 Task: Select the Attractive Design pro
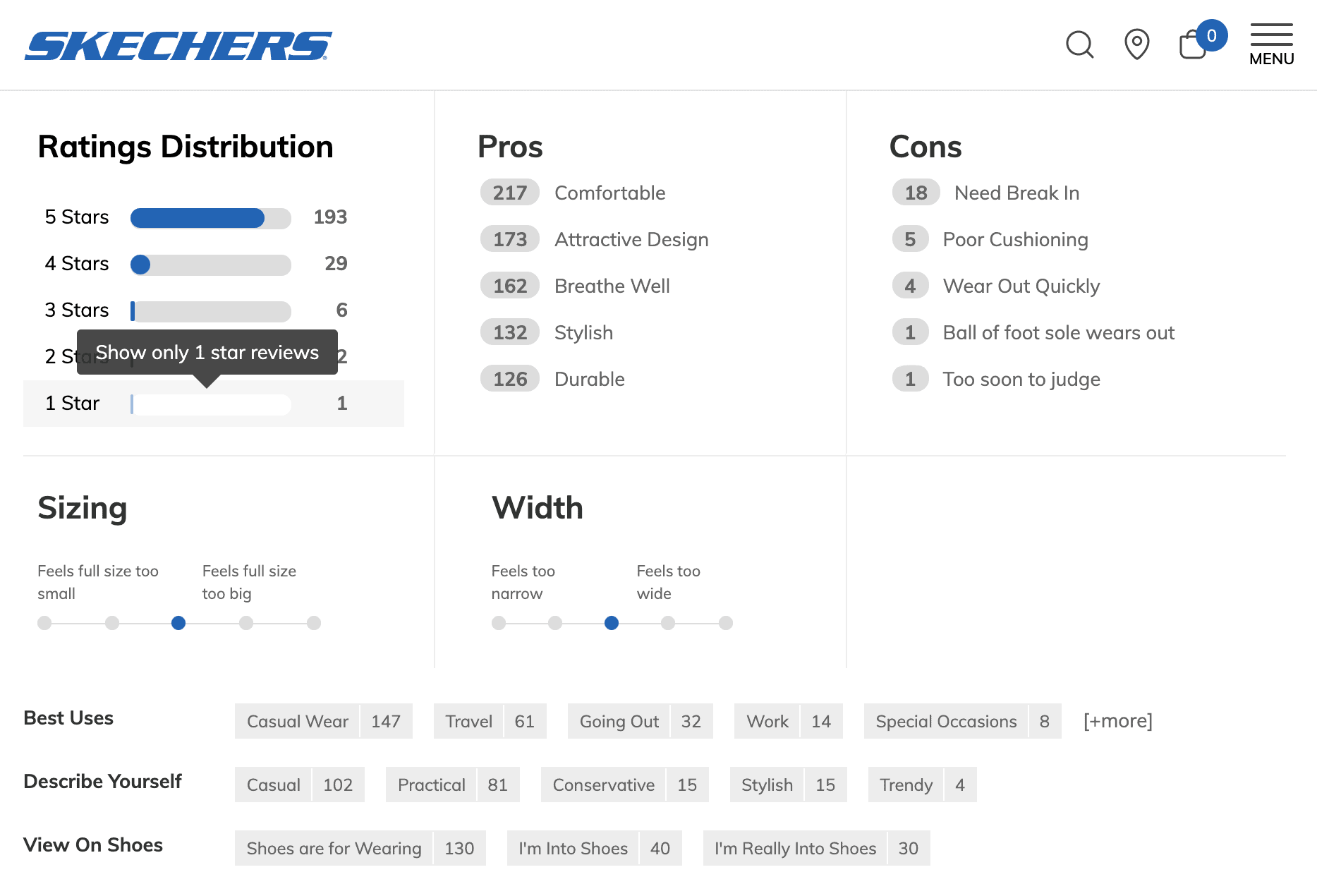[631, 240]
